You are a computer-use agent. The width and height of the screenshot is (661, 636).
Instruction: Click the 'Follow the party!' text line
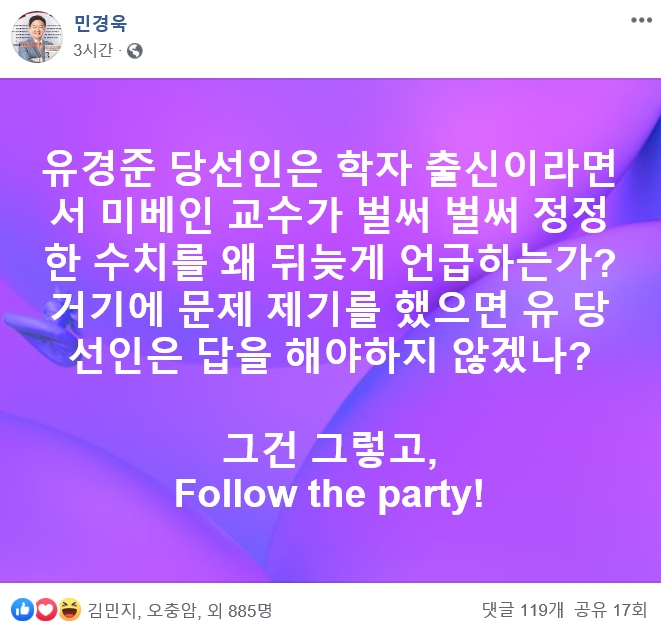329,495
